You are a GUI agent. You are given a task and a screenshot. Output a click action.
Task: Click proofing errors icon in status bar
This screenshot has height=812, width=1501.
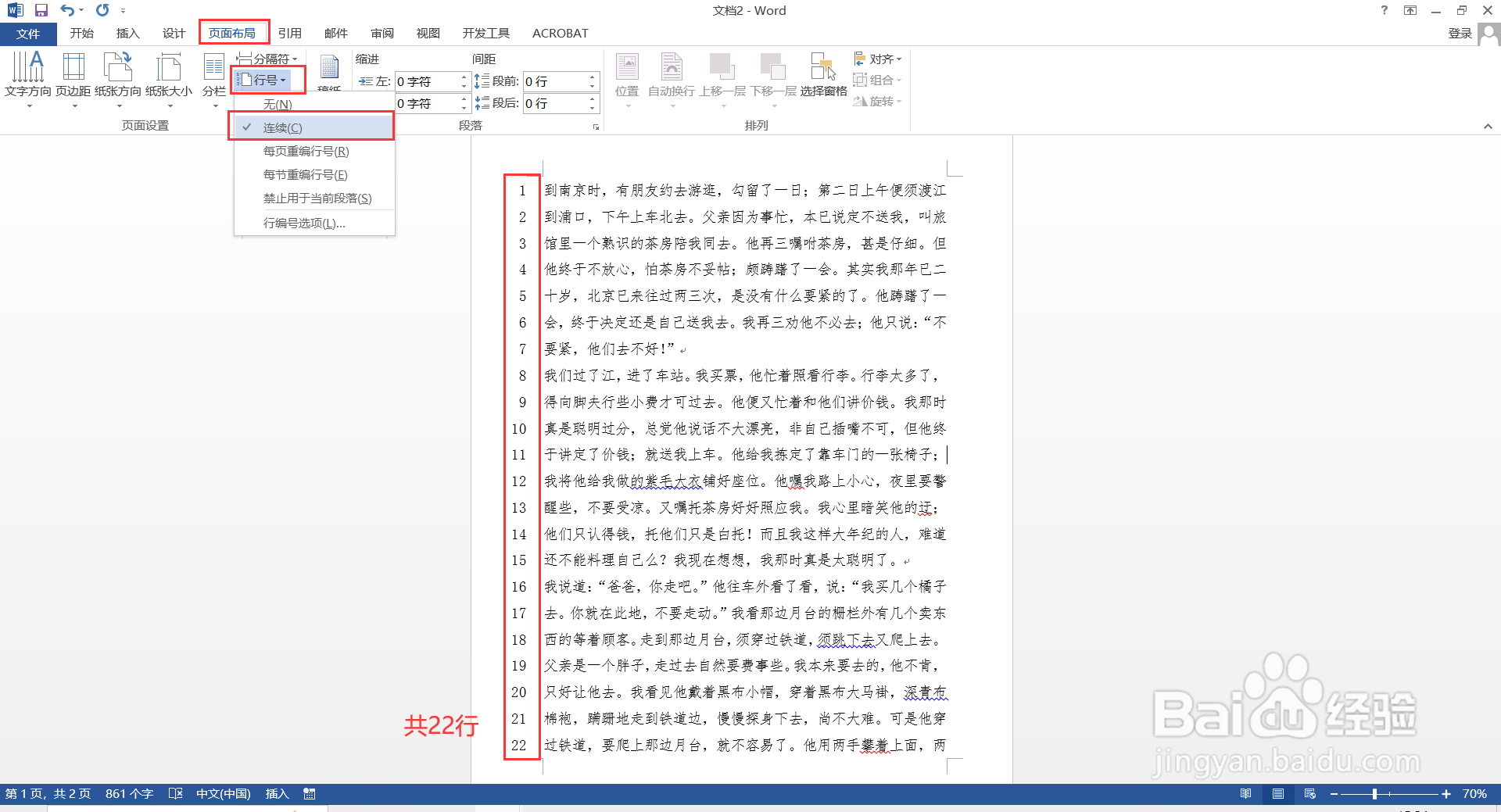point(176,793)
